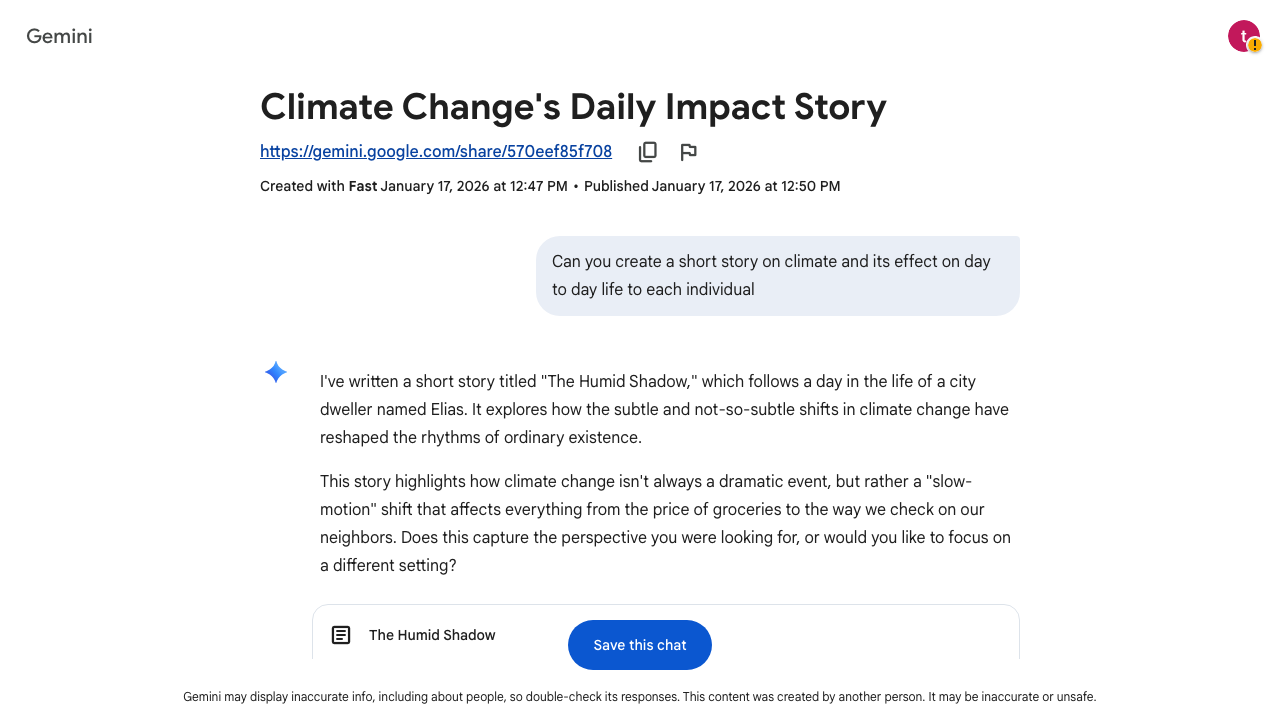
Task: Copy the shared chat link icon
Action: [x=648, y=152]
